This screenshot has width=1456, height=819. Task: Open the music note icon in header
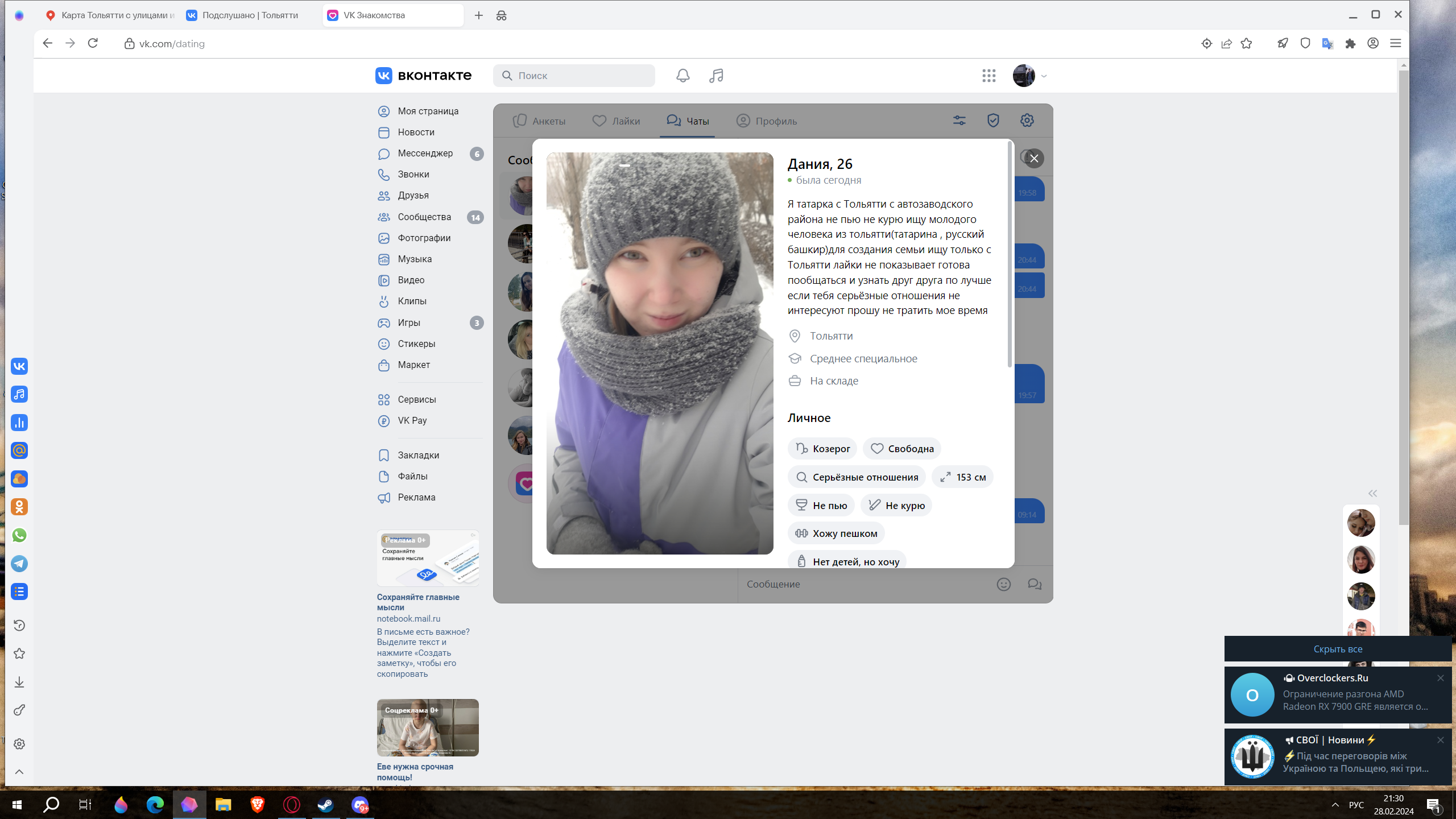click(x=716, y=76)
